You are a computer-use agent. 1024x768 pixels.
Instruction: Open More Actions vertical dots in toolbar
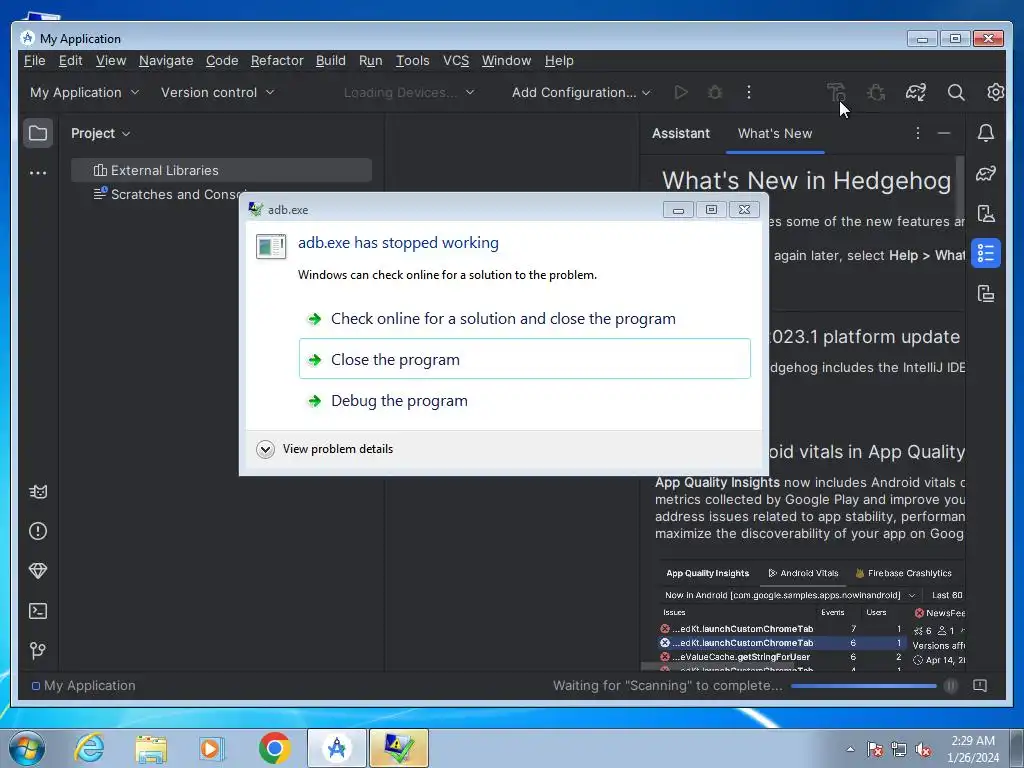point(749,92)
